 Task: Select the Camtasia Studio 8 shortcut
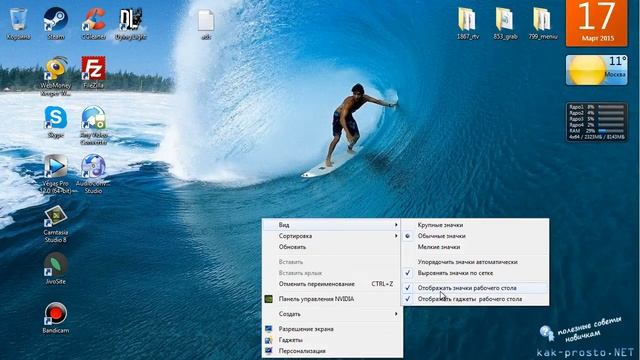point(56,224)
